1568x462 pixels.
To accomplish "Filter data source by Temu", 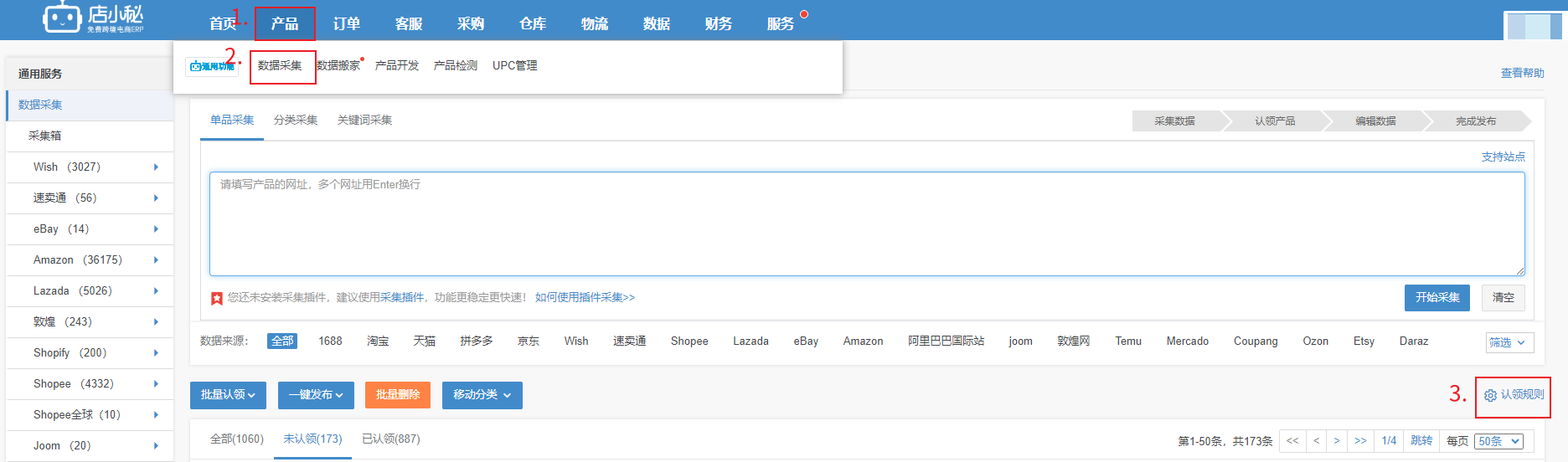I will point(1128,341).
